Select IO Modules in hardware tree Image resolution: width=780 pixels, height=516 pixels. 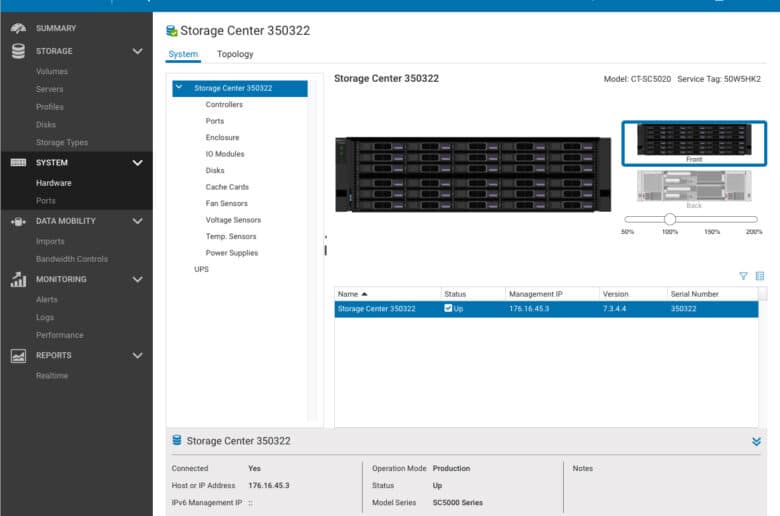225,154
